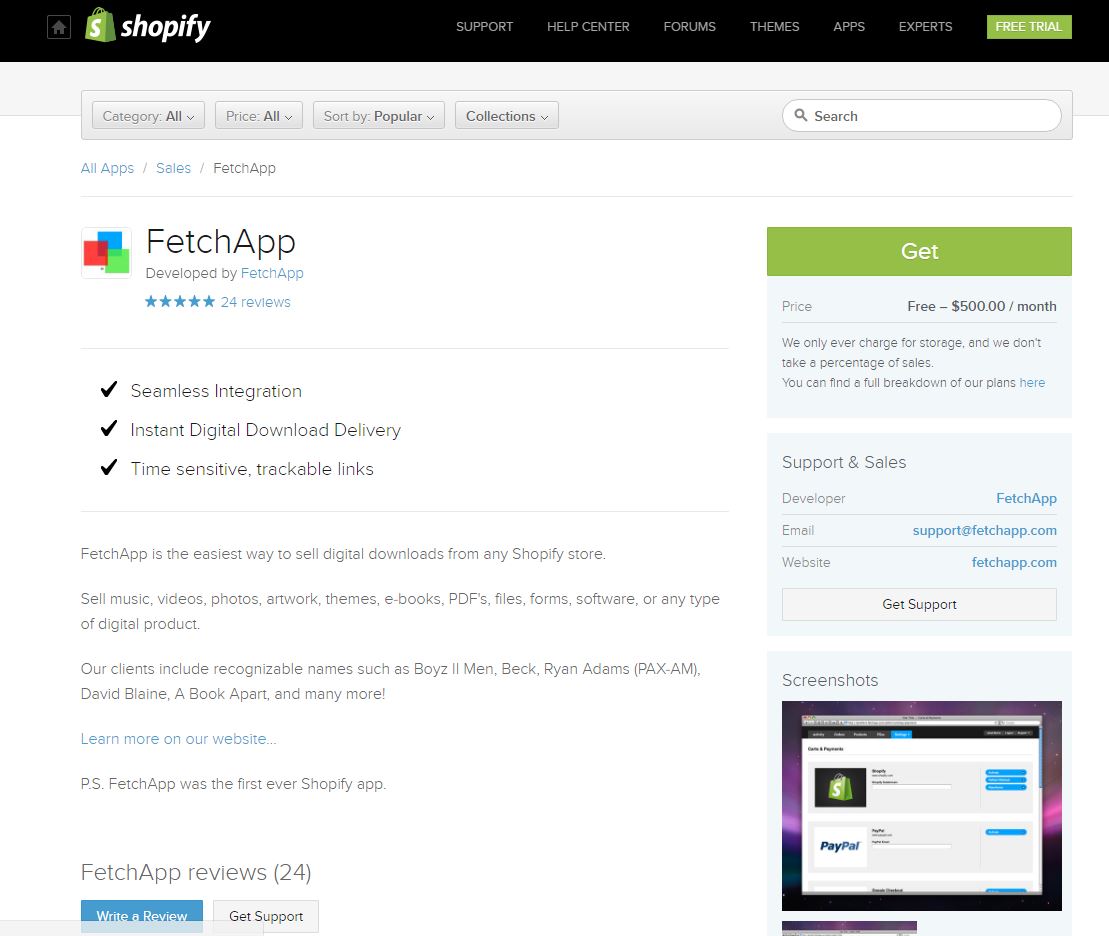Click 'Time sensitive, trackable links' text

click(x=252, y=469)
